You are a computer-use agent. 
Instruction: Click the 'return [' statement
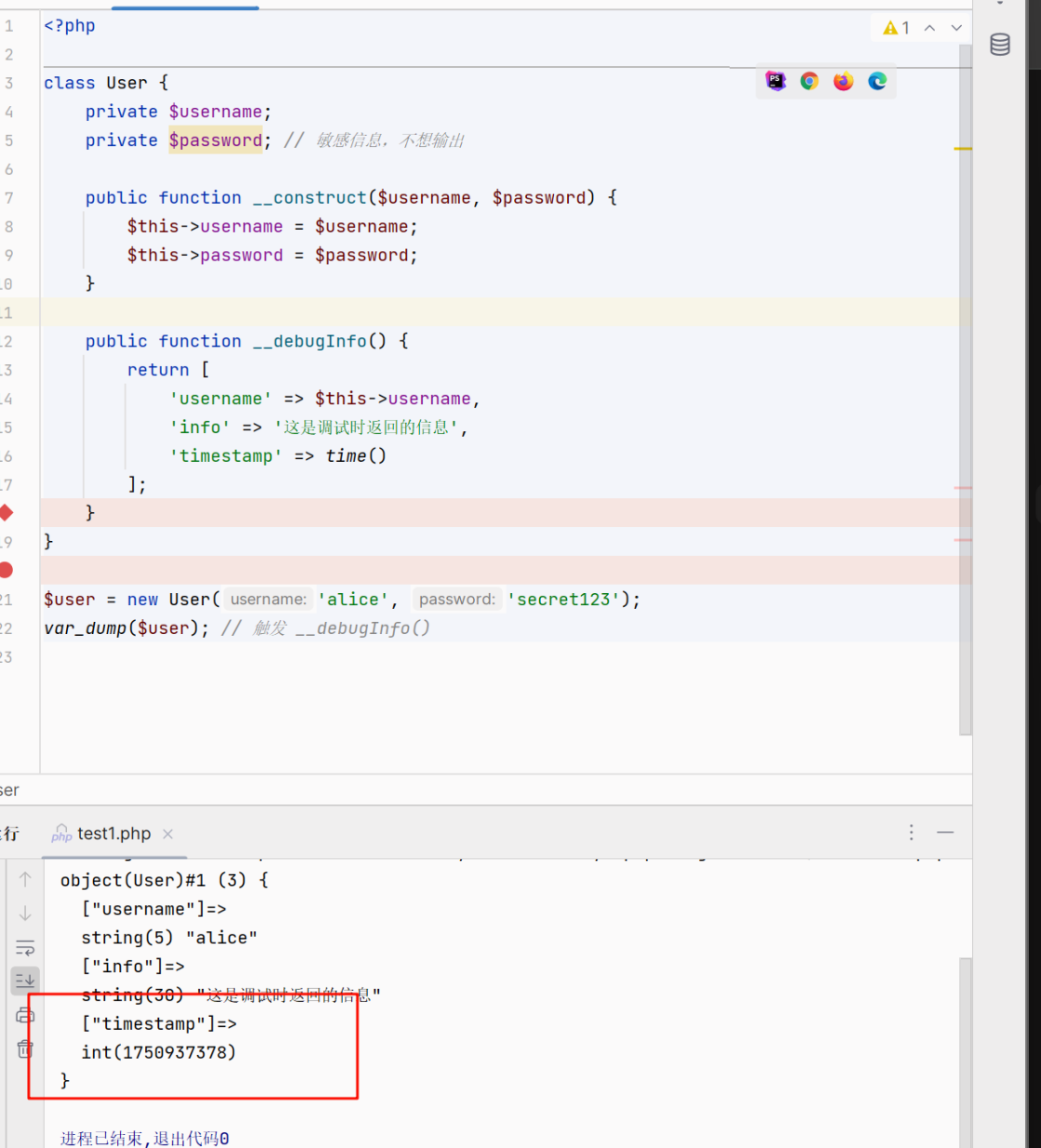[x=168, y=370]
